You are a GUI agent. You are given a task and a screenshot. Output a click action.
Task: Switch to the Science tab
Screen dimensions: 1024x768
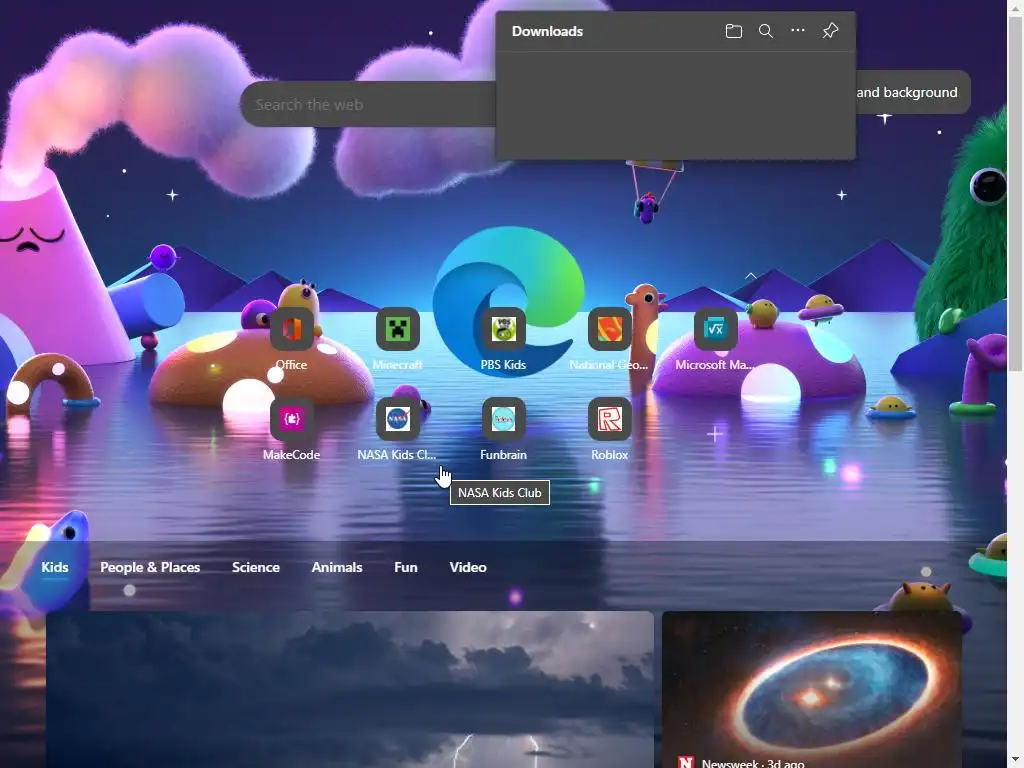click(255, 567)
